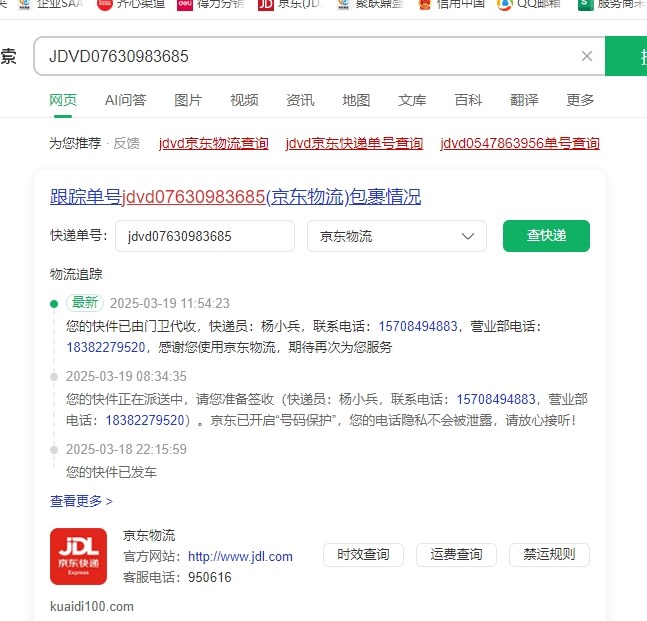Click the 反馈 feedback link
This screenshot has width=647, height=621.
(127, 143)
